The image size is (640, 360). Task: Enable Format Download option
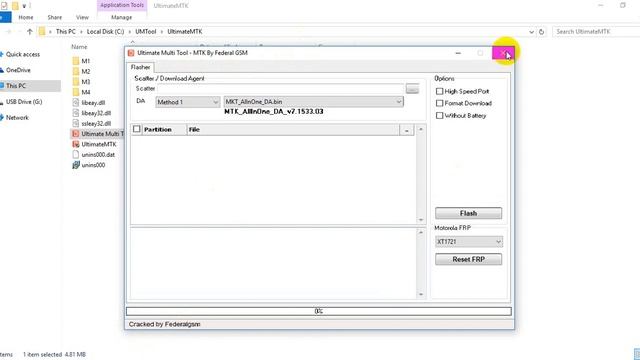pyautogui.click(x=440, y=103)
